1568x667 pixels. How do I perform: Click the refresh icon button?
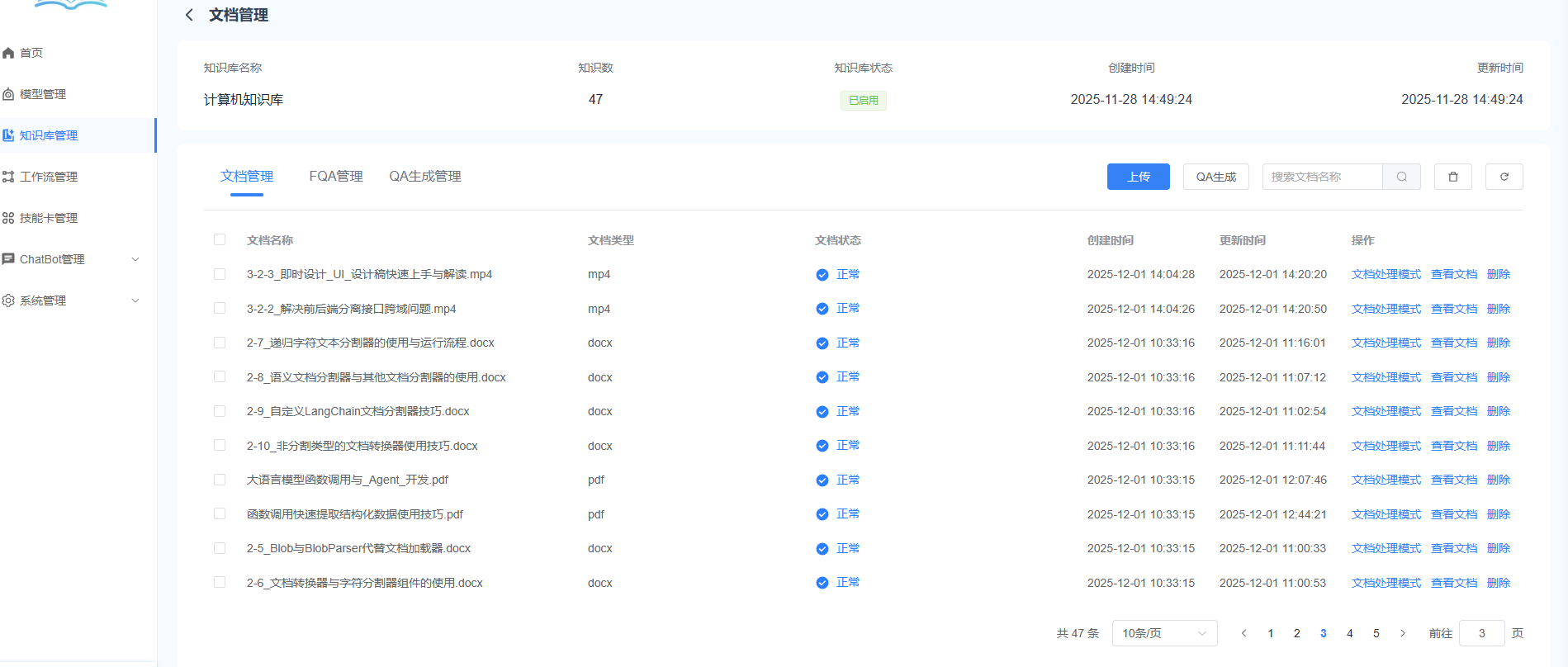[x=1504, y=177]
